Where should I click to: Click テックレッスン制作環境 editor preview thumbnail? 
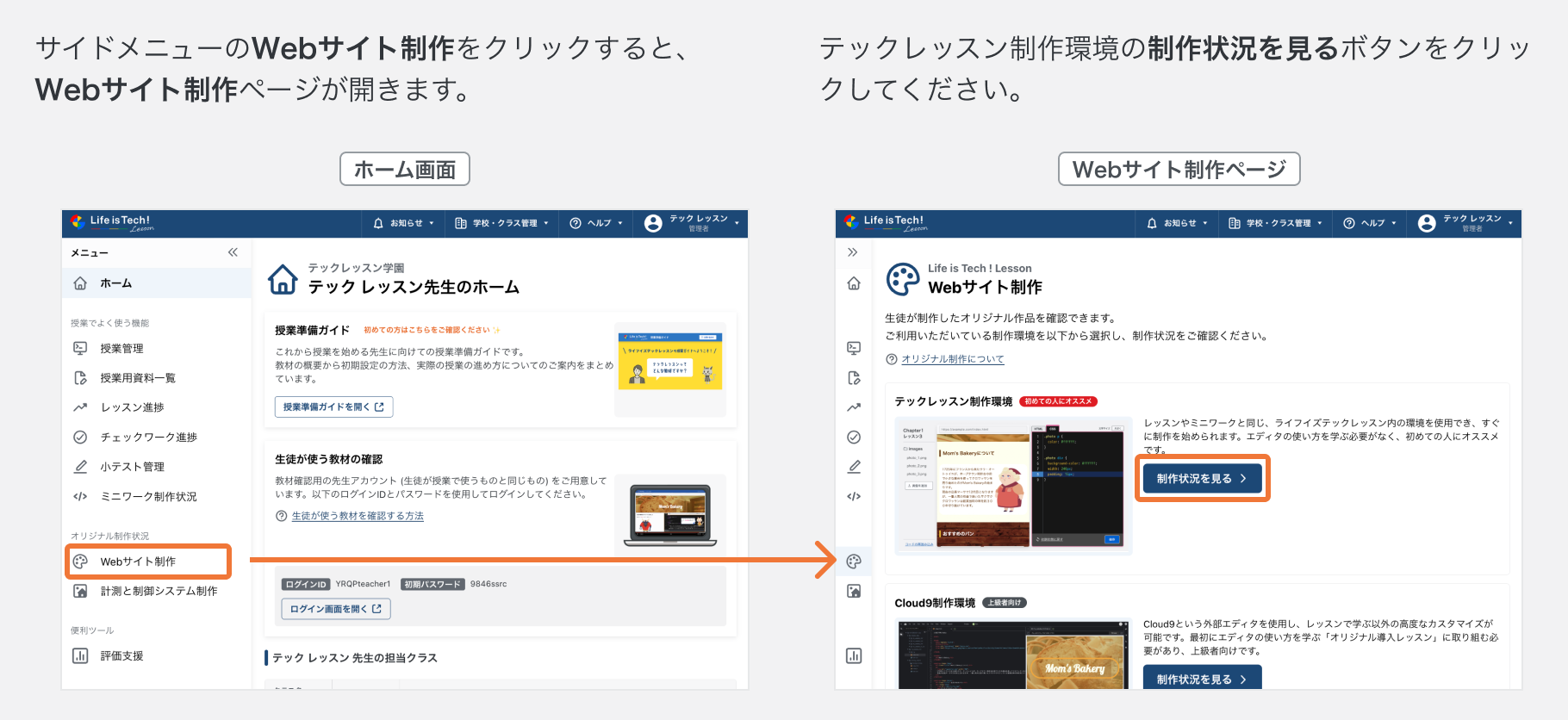tap(1013, 486)
